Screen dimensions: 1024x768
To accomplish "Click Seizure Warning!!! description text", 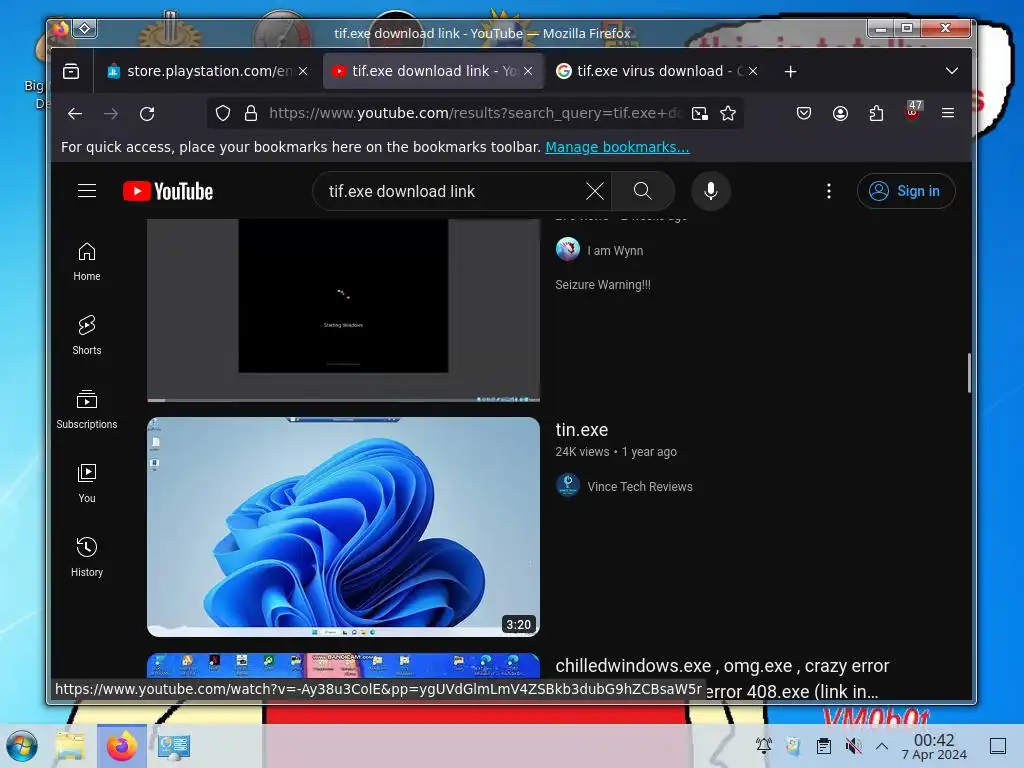I will pos(603,285).
